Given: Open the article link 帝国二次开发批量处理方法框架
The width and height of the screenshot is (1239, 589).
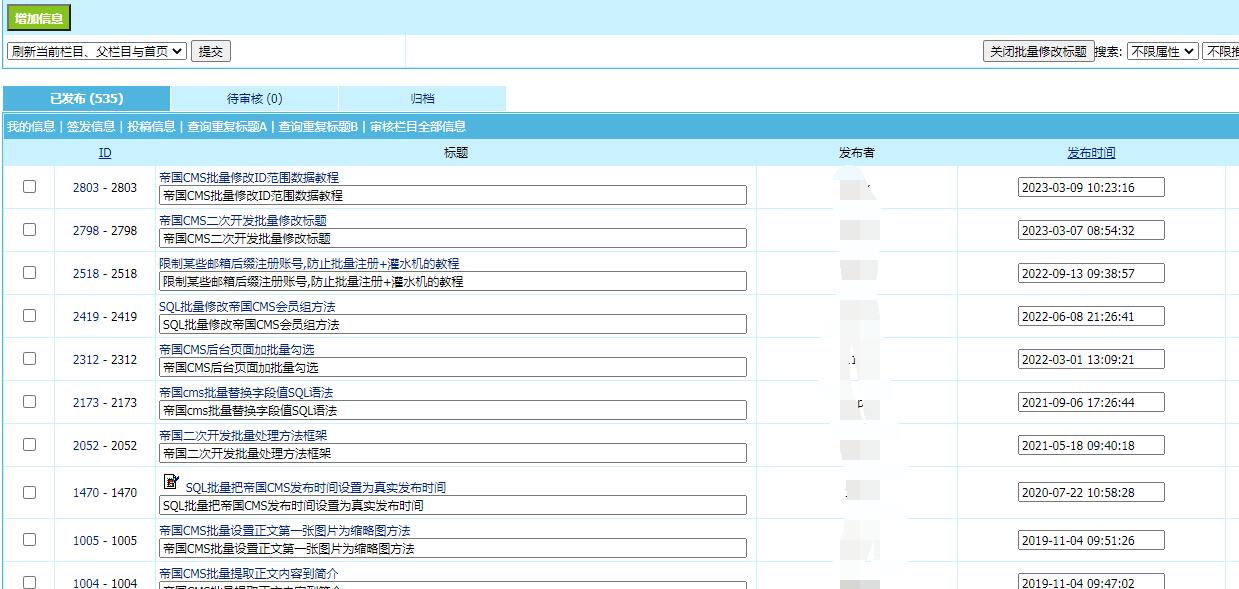Looking at the screenshot, I should coord(243,435).
